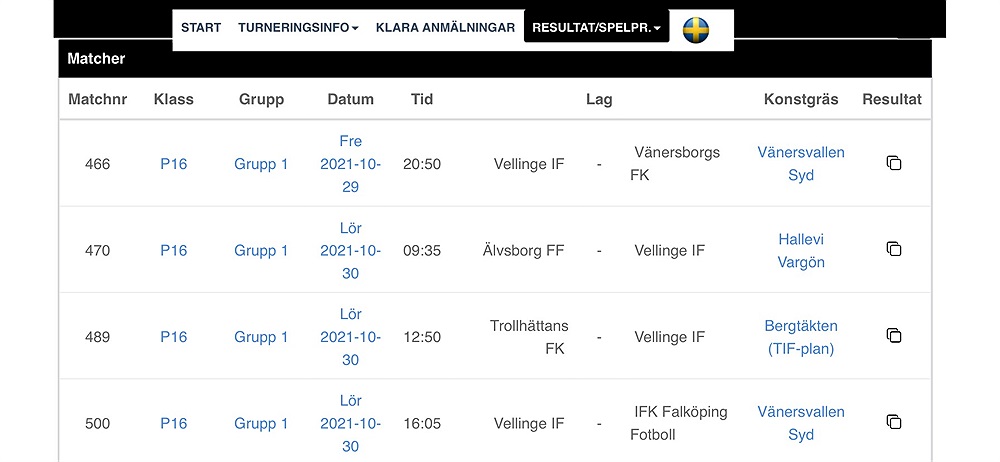Open the Vänersvallen Syd link for match 466

coord(801,164)
